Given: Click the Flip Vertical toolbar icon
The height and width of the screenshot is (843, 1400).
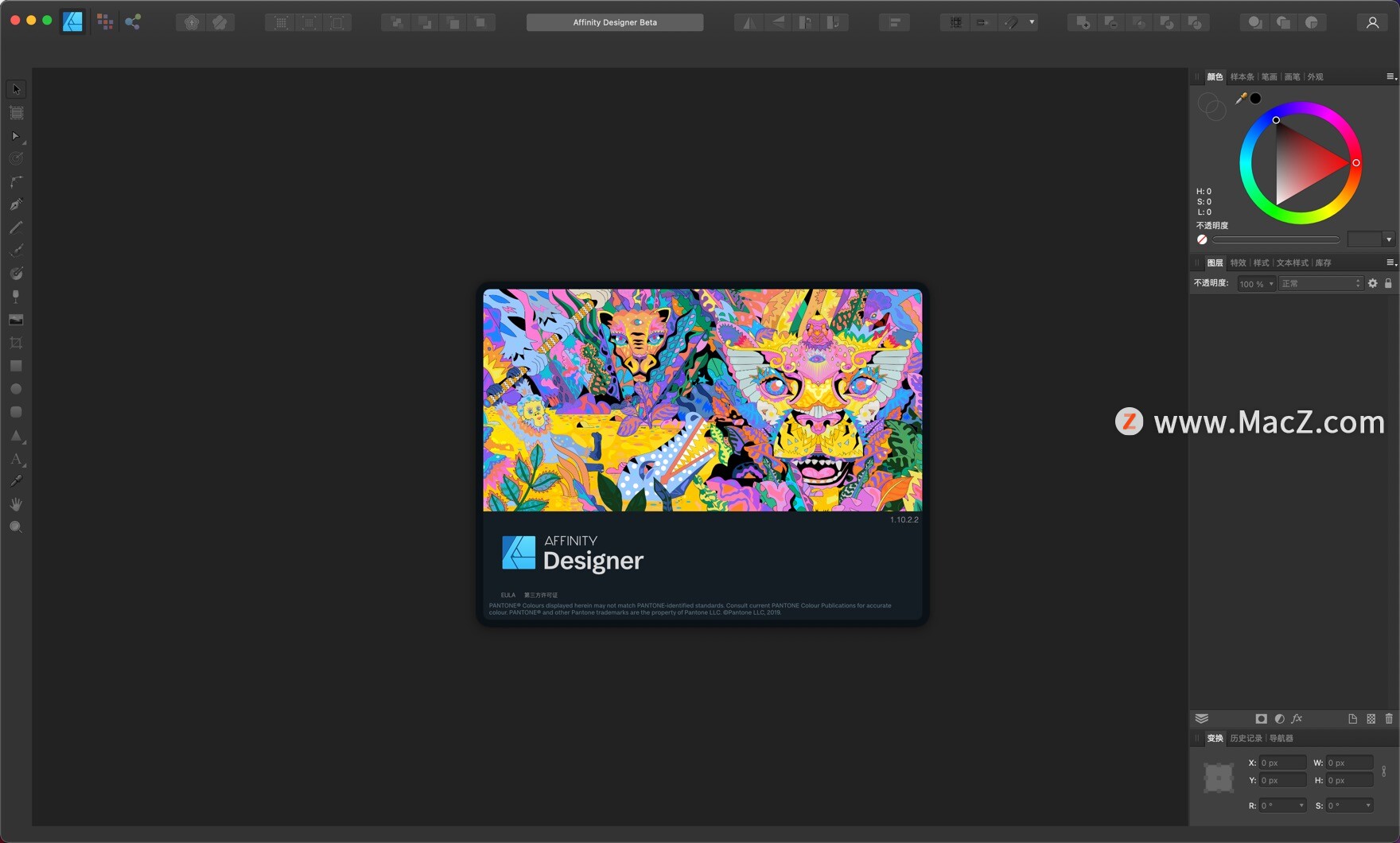Looking at the screenshot, I should pos(777,22).
